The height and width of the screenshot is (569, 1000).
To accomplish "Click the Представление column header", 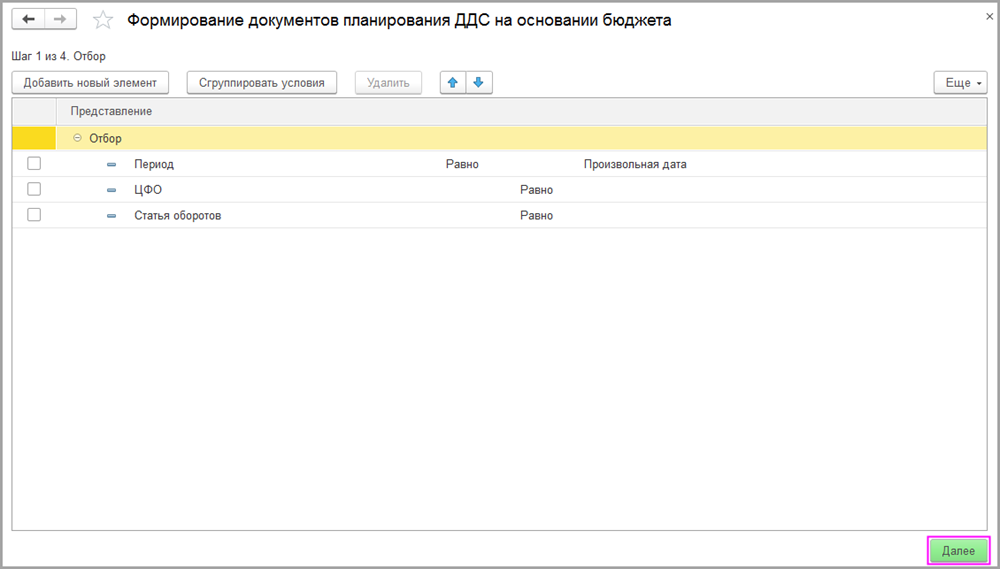I will (x=111, y=111).
